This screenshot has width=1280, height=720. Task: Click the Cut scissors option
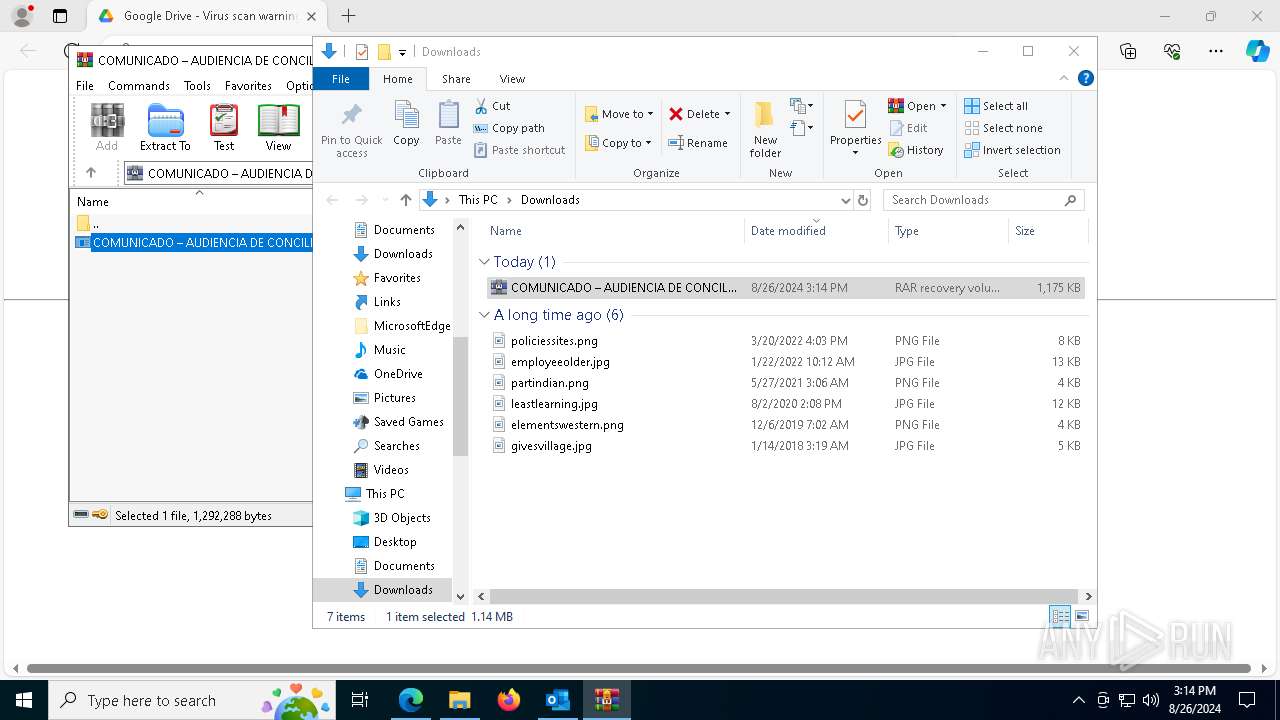point(492,106)
